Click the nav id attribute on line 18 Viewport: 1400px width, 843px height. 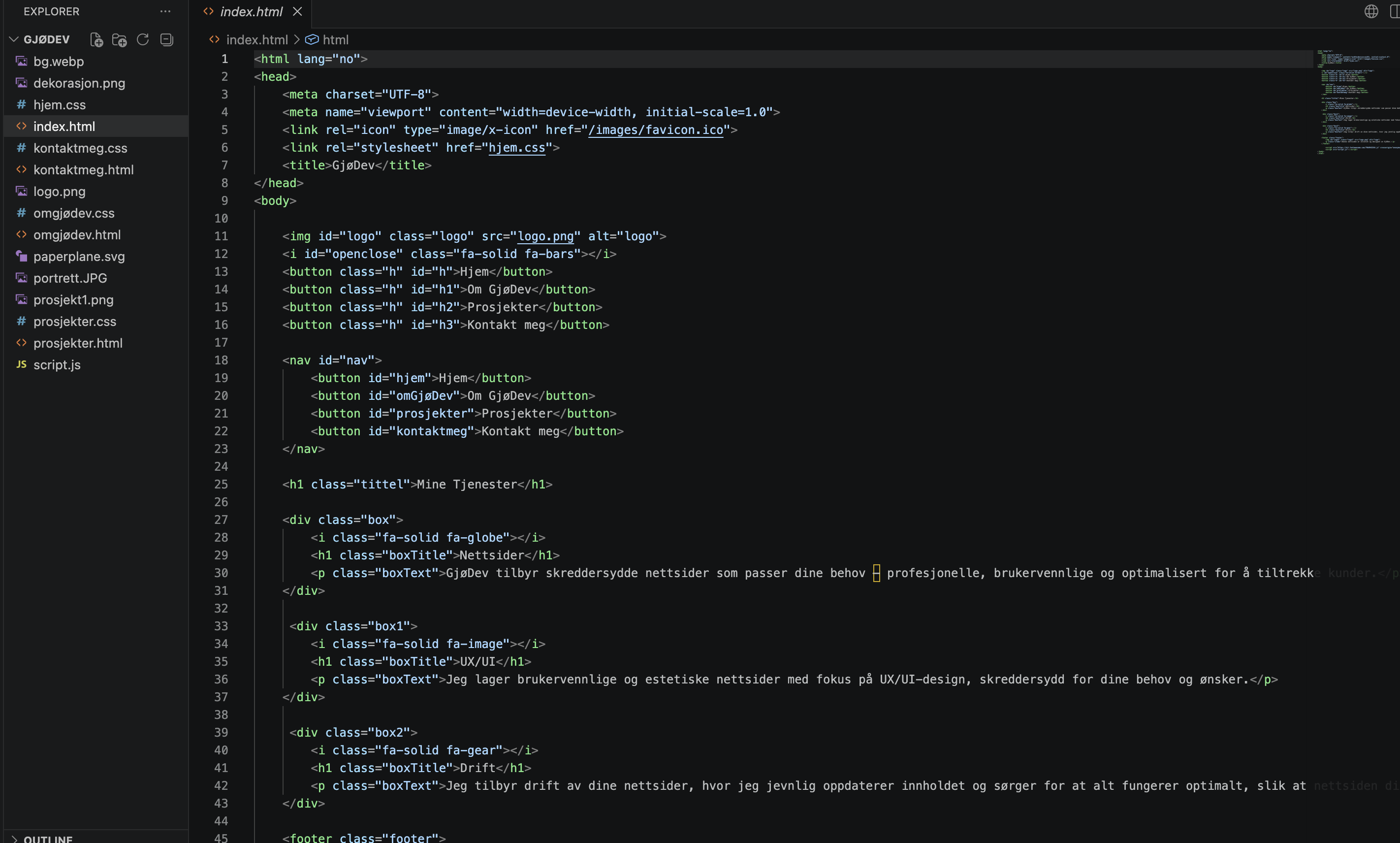click(x=347, y=360)
